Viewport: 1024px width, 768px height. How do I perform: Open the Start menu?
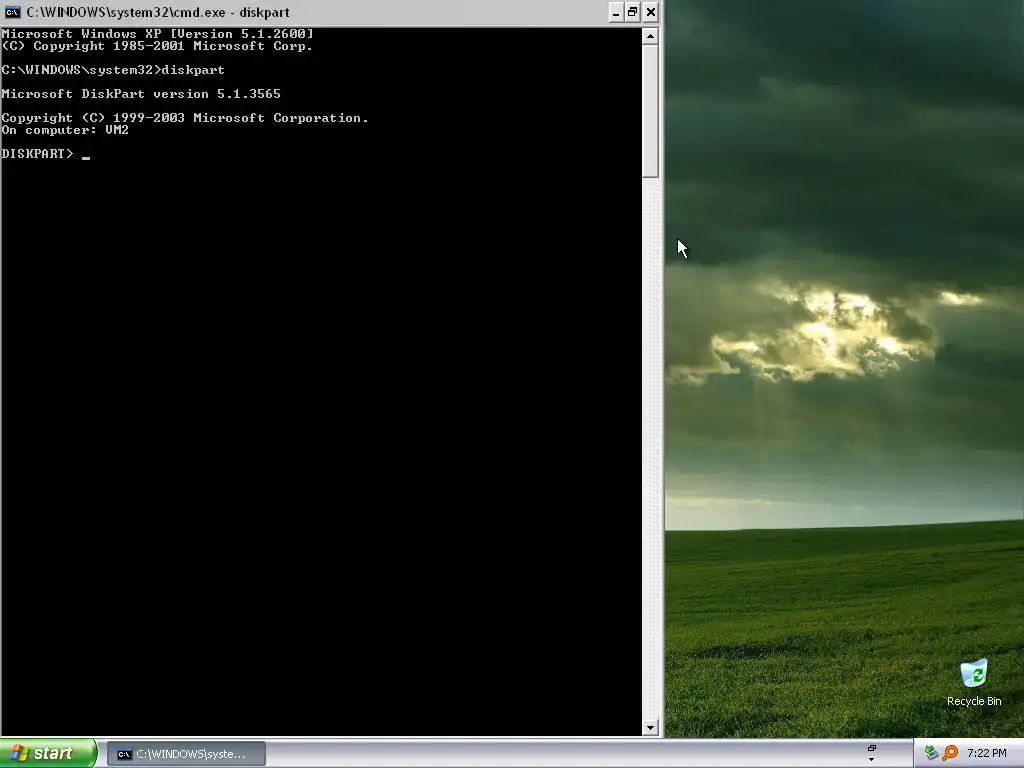click(48, 754)
